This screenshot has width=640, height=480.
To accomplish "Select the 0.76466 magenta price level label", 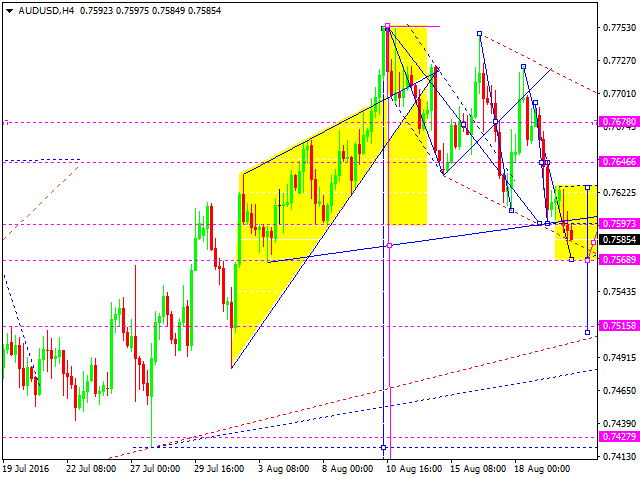I will (x=619, y=162).
